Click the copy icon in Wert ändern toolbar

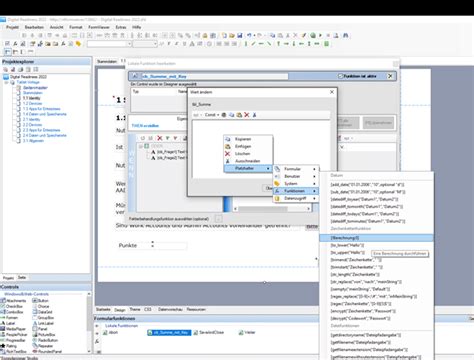(x=231, y=115)
